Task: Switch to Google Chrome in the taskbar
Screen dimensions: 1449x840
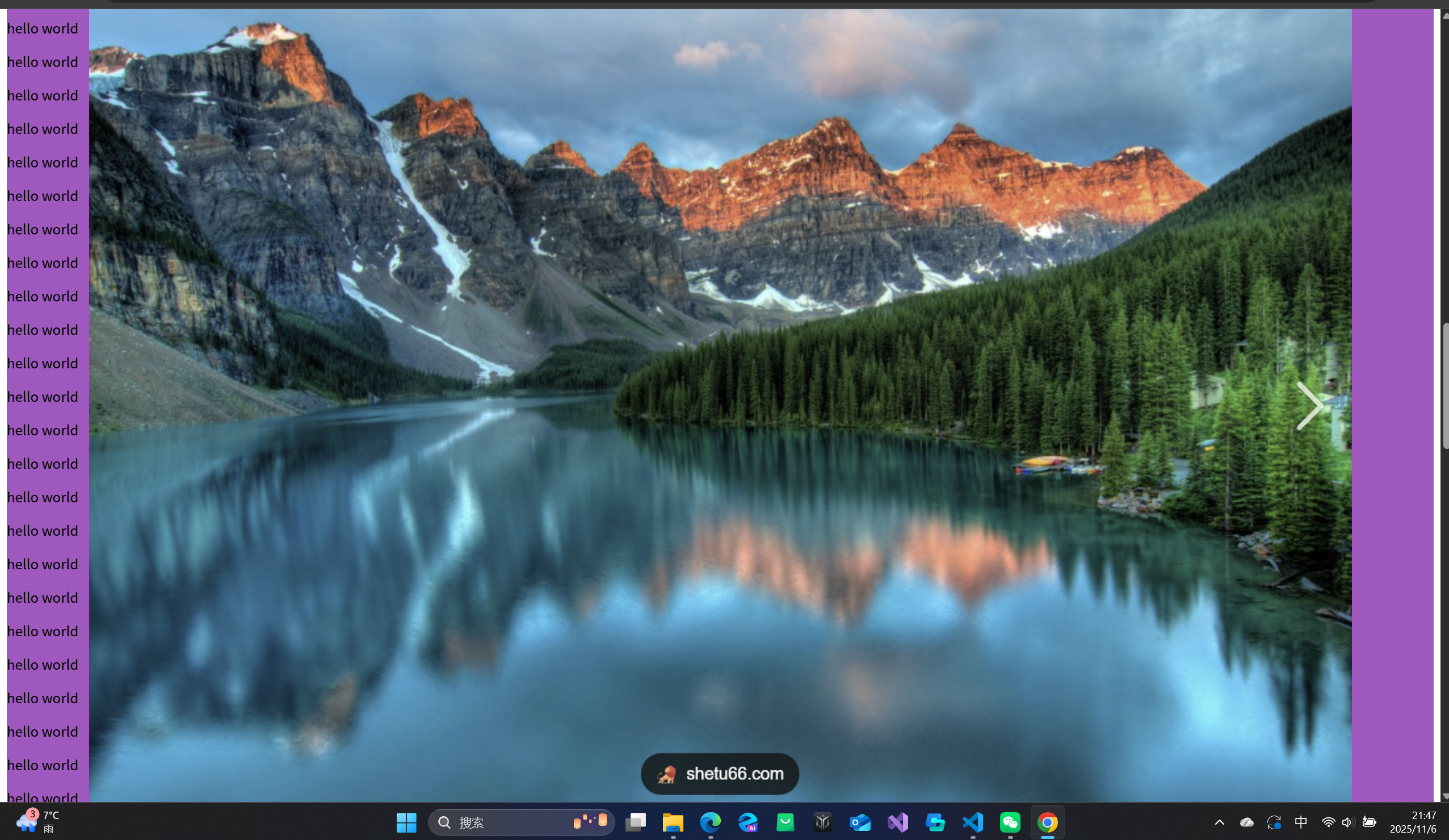Action: point(1048,822)
